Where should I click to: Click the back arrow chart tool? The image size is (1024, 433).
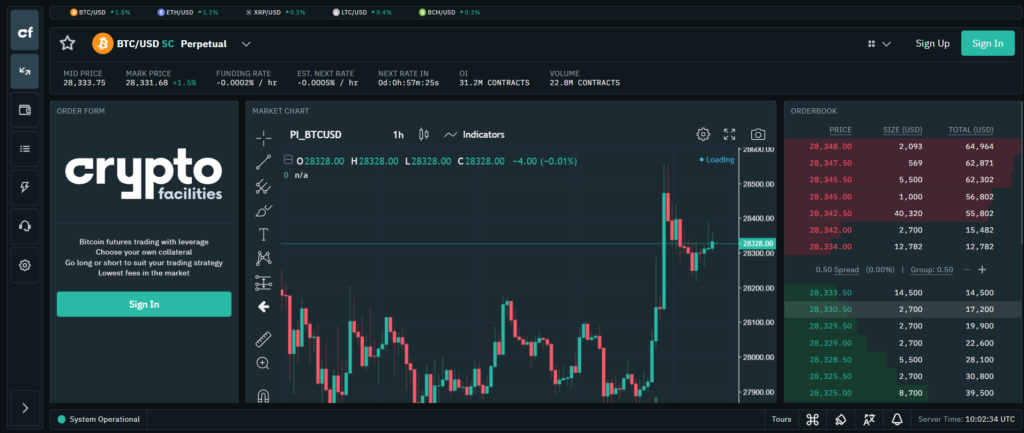coord(263,306)
